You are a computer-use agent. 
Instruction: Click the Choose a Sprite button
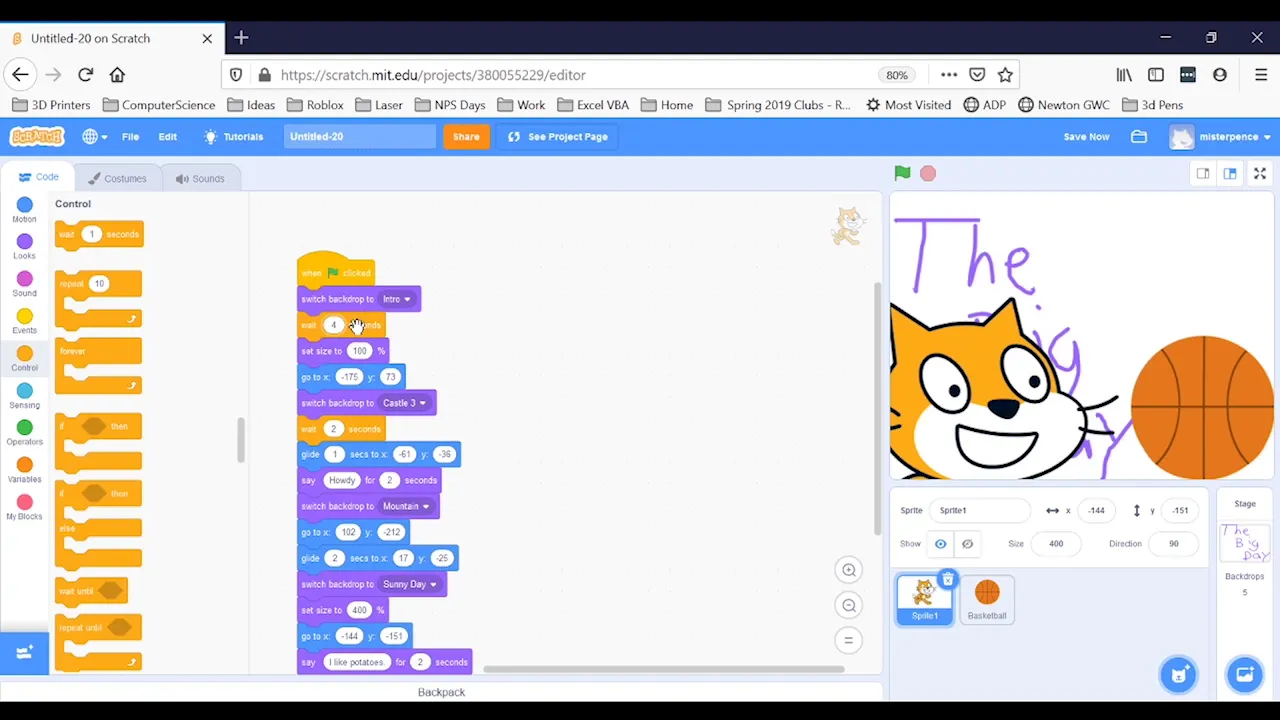pyautogui.click(x=1178, y=674)
